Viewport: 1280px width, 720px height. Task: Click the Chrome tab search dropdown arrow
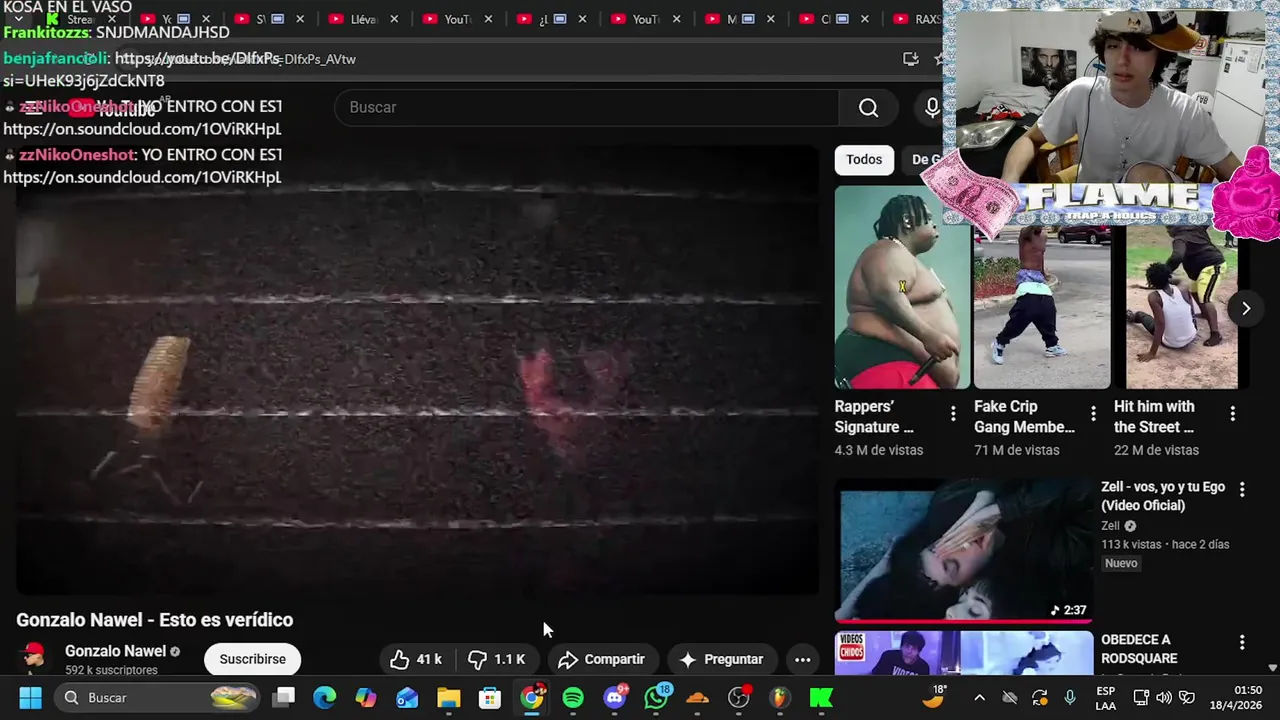coord(18,19)
